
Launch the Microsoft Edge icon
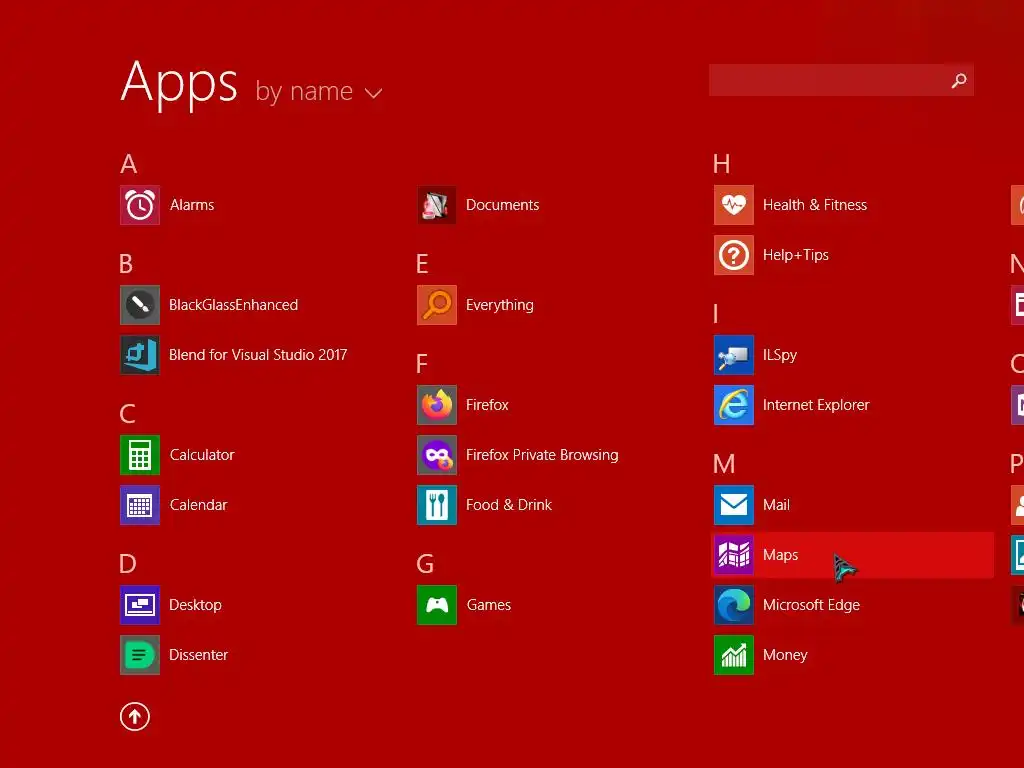(x=734, y=605)
